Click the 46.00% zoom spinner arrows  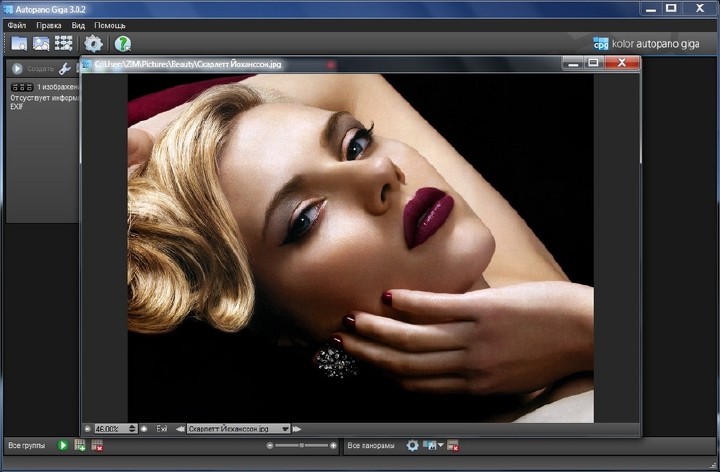tap(132, 428)
